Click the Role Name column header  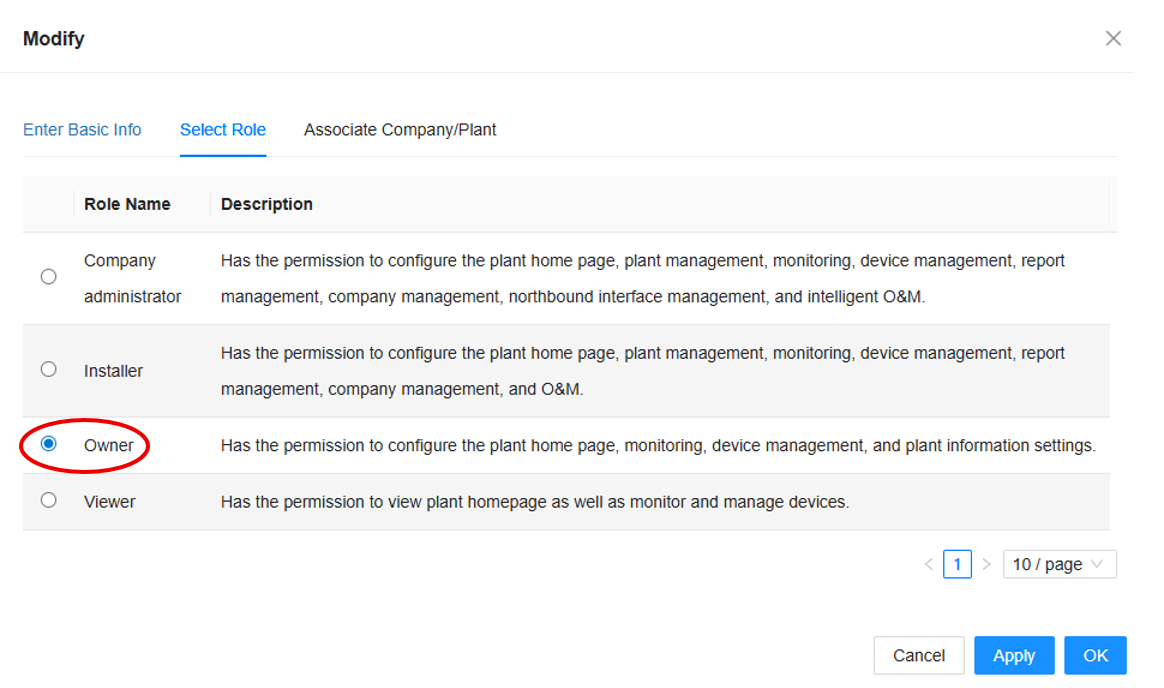point(127,204)
